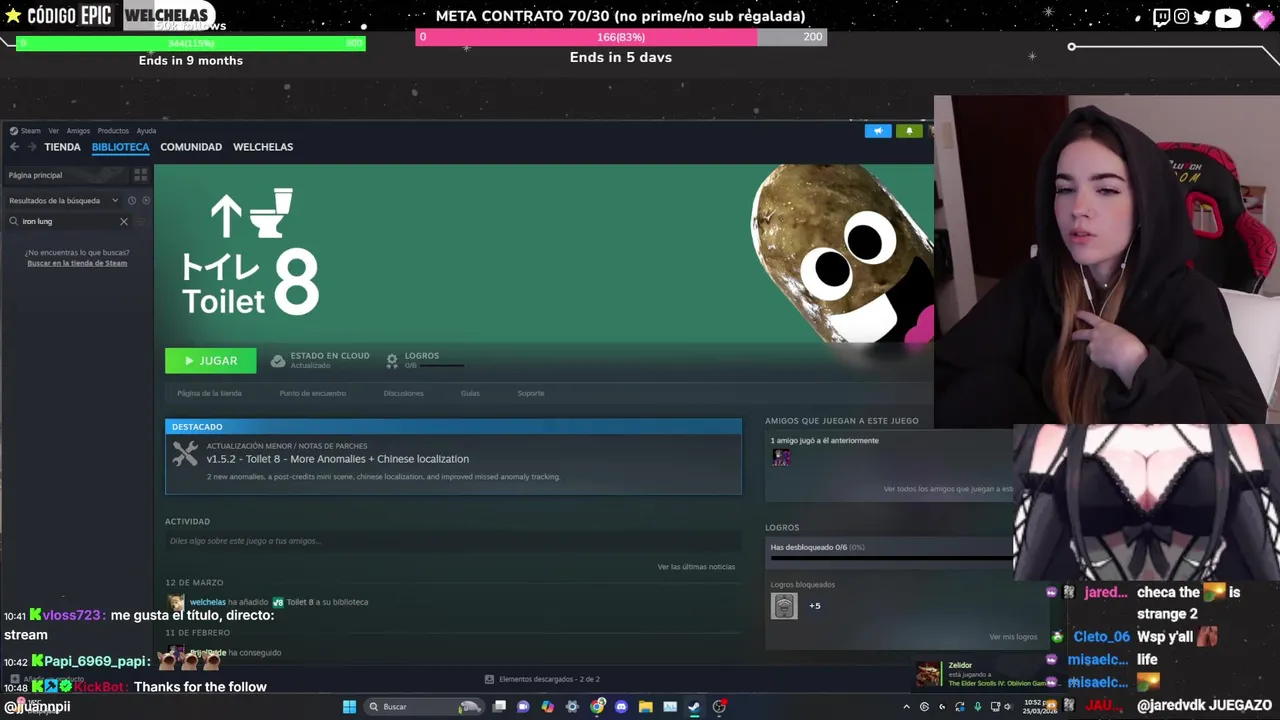Open Discord from the taskbar
Viewport: 1280px width, 720px height.
pos(621,707)
